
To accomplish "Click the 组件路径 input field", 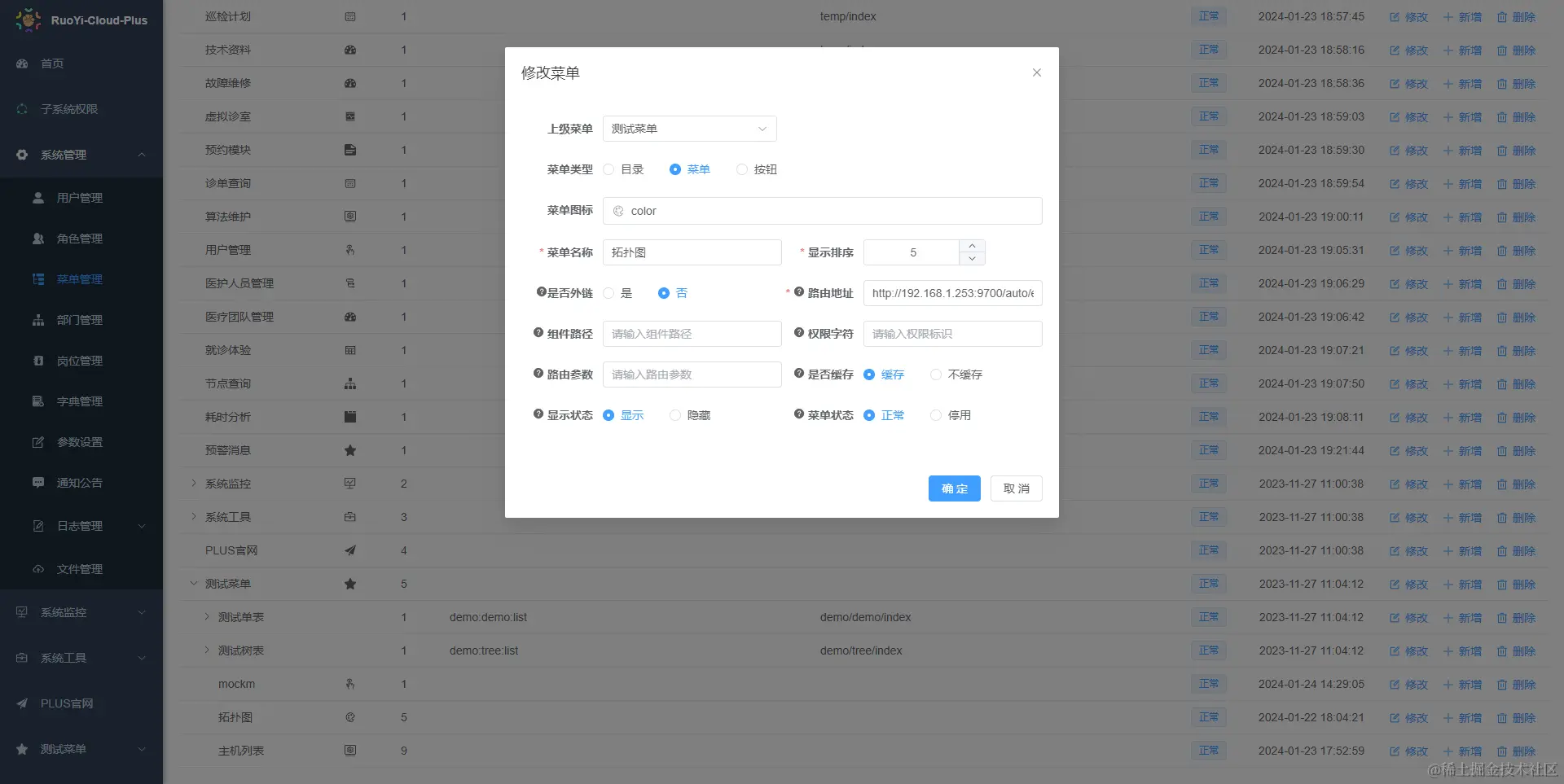I will coord(692,334).
